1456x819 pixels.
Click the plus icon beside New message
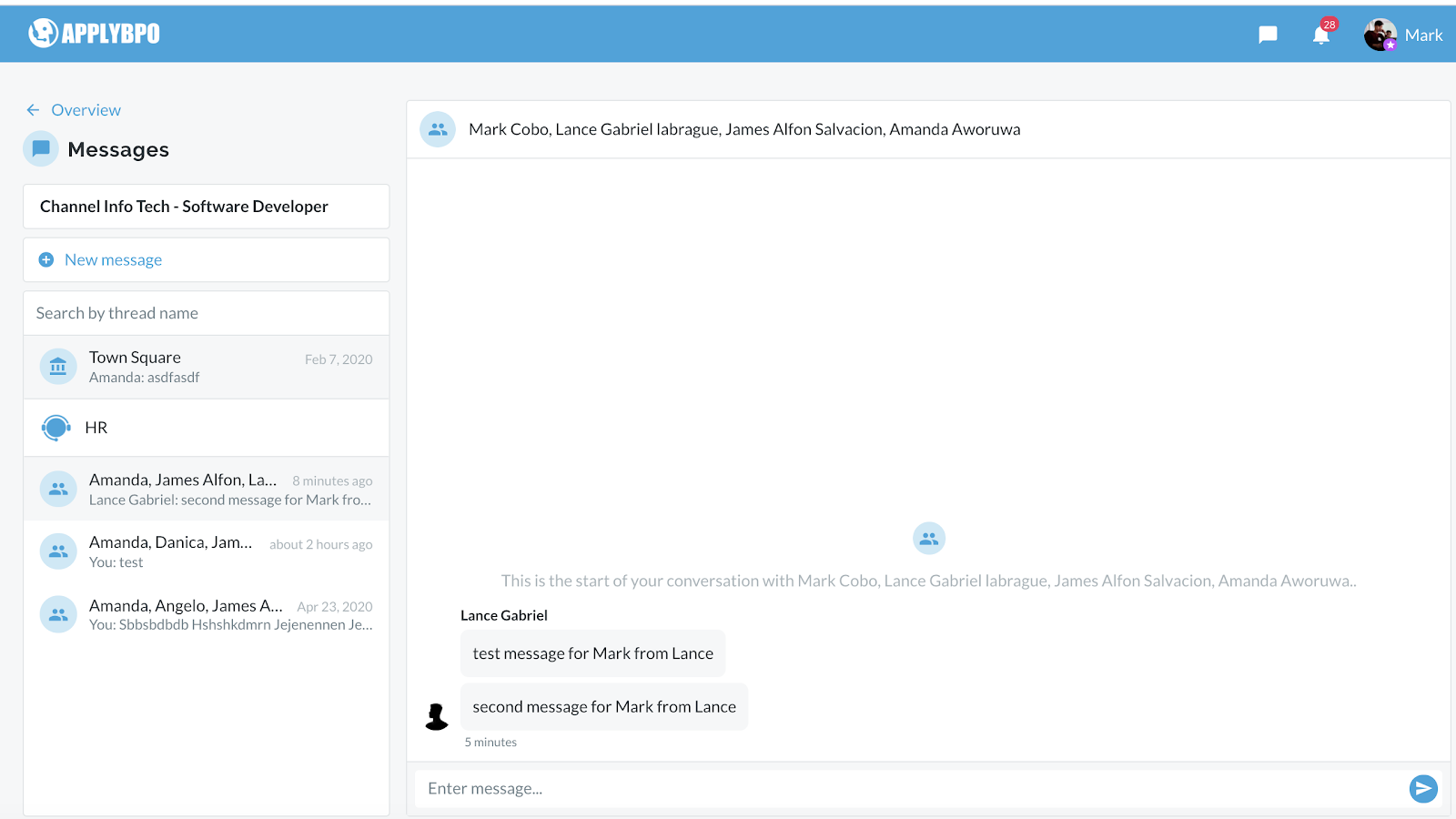coord(46,260)
